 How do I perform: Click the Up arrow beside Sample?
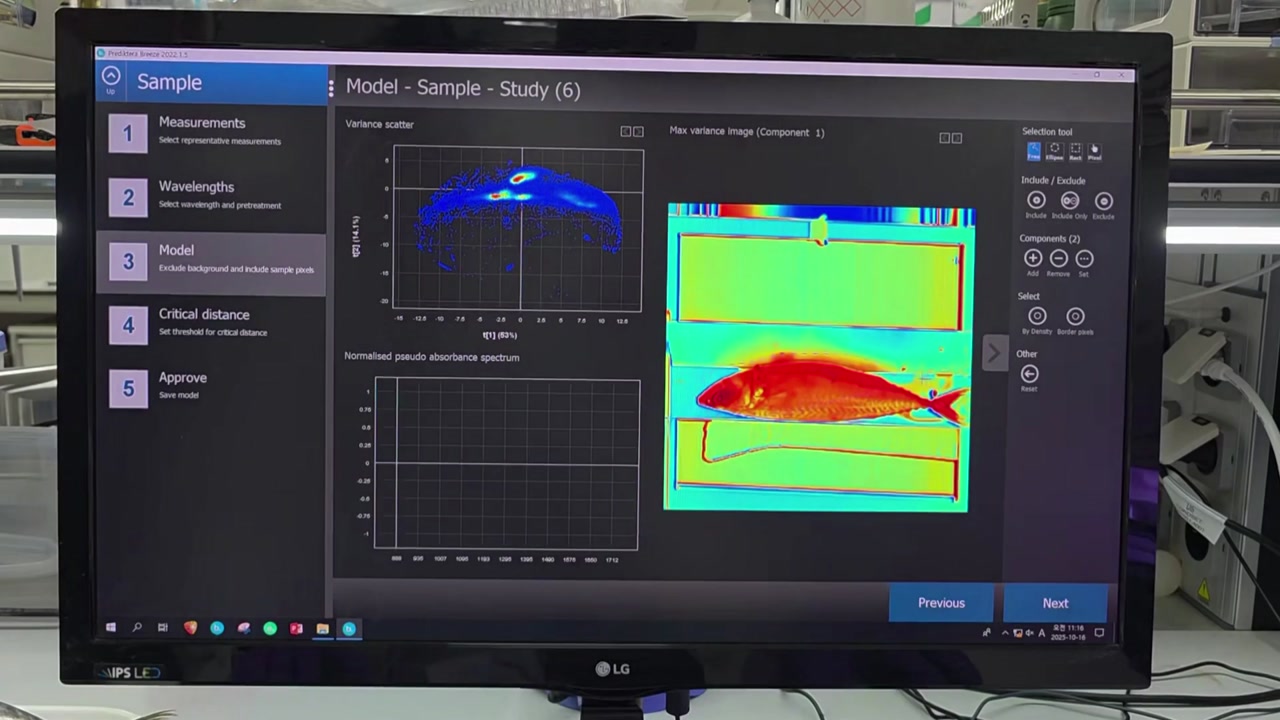(x=111, y=78)
